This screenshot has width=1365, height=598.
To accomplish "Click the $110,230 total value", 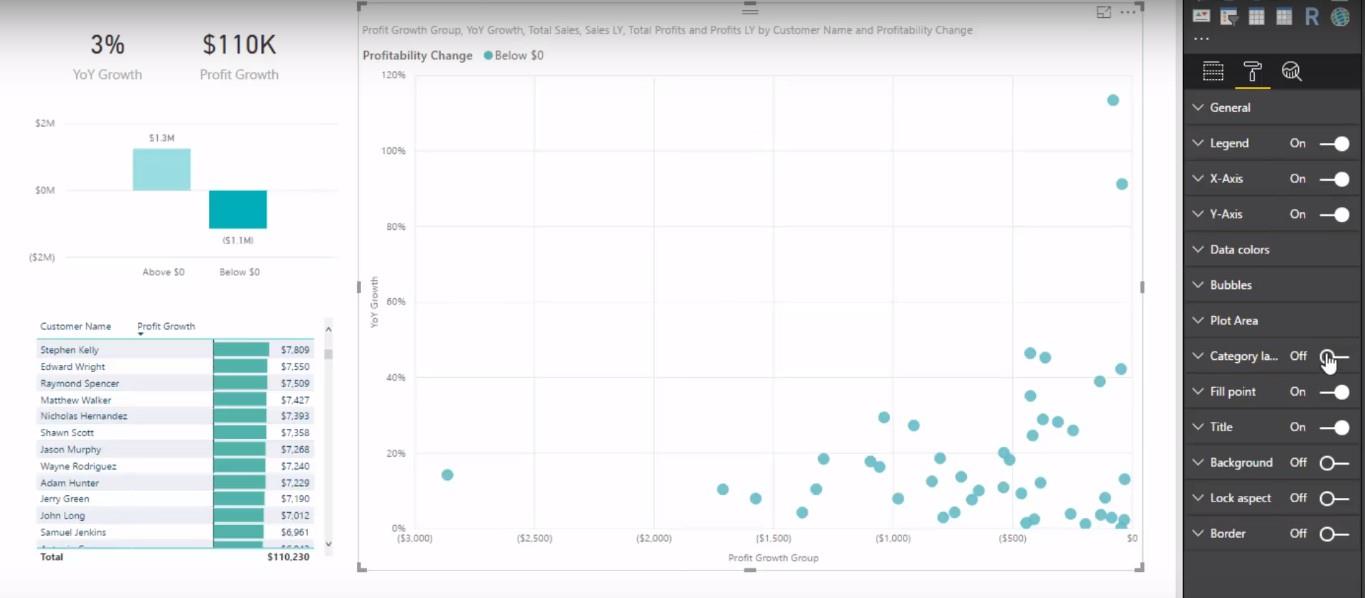I will coord(289,557).
